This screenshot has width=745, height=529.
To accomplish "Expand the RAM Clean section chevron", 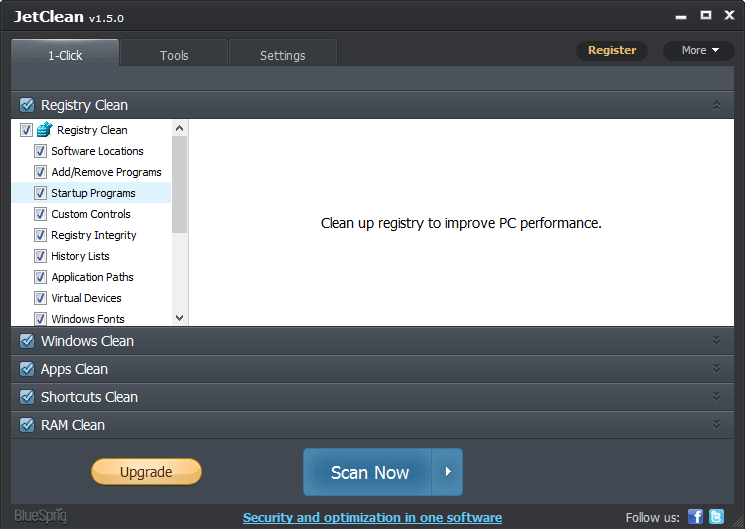I will tap(716, 425).
